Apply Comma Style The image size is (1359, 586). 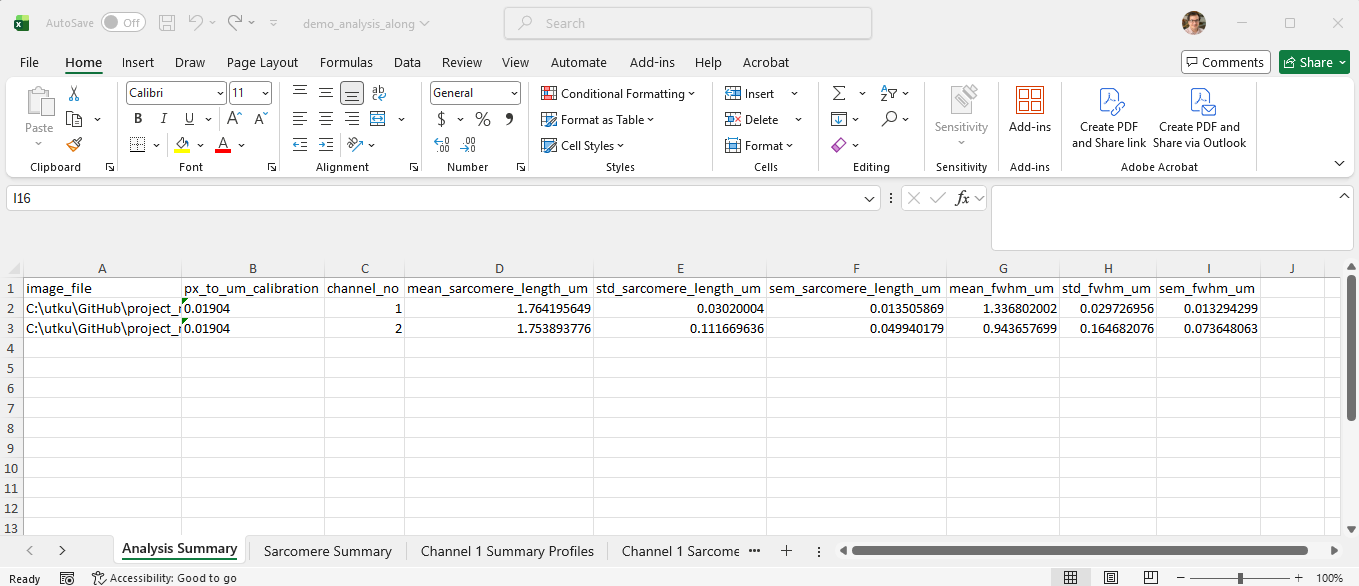point(509,119)
